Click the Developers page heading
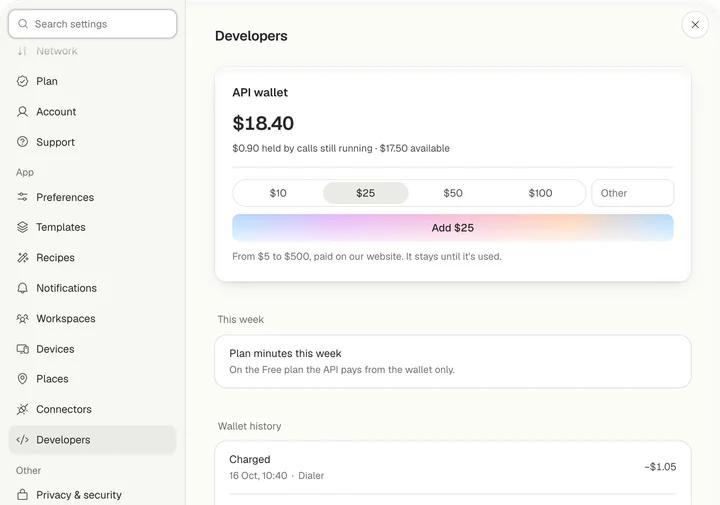Image resolution: width=720 pixels, height=505 pixels. 251,36
